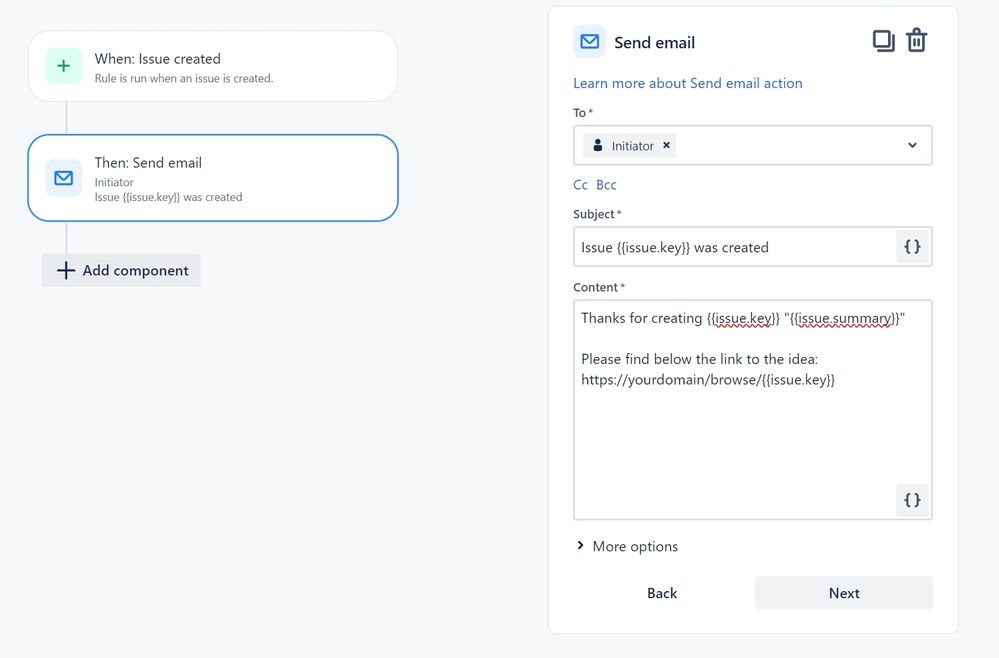Open smart values braces in the Content field
Screen dimensions: 999x658
[912, 499]
